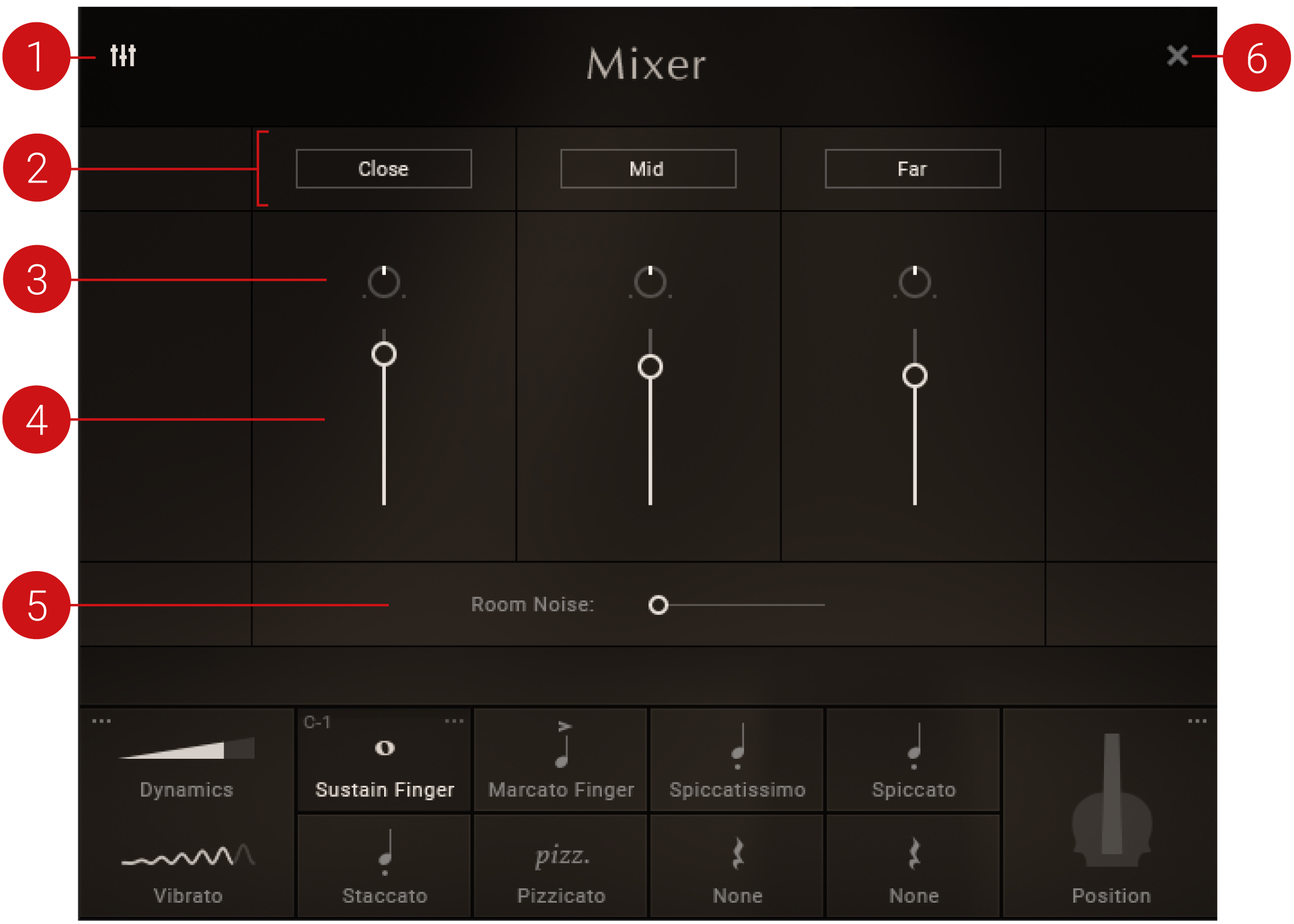Image resolution: width=1294 pixels, height=924 pixels.
Task: Adjust the Room Noise slider
Action: pos(658,605)
